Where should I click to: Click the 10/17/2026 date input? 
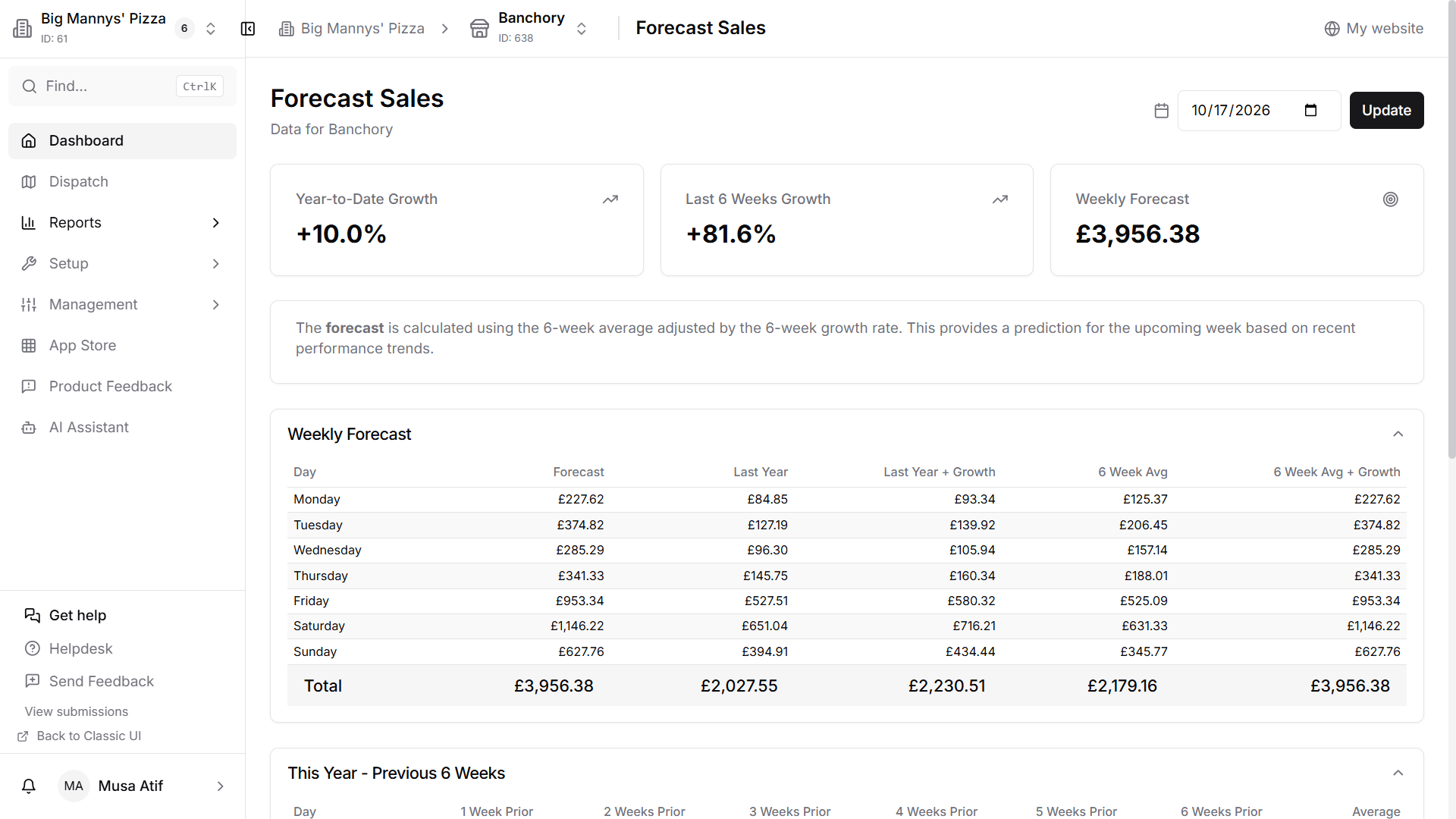coord(1259,111)
